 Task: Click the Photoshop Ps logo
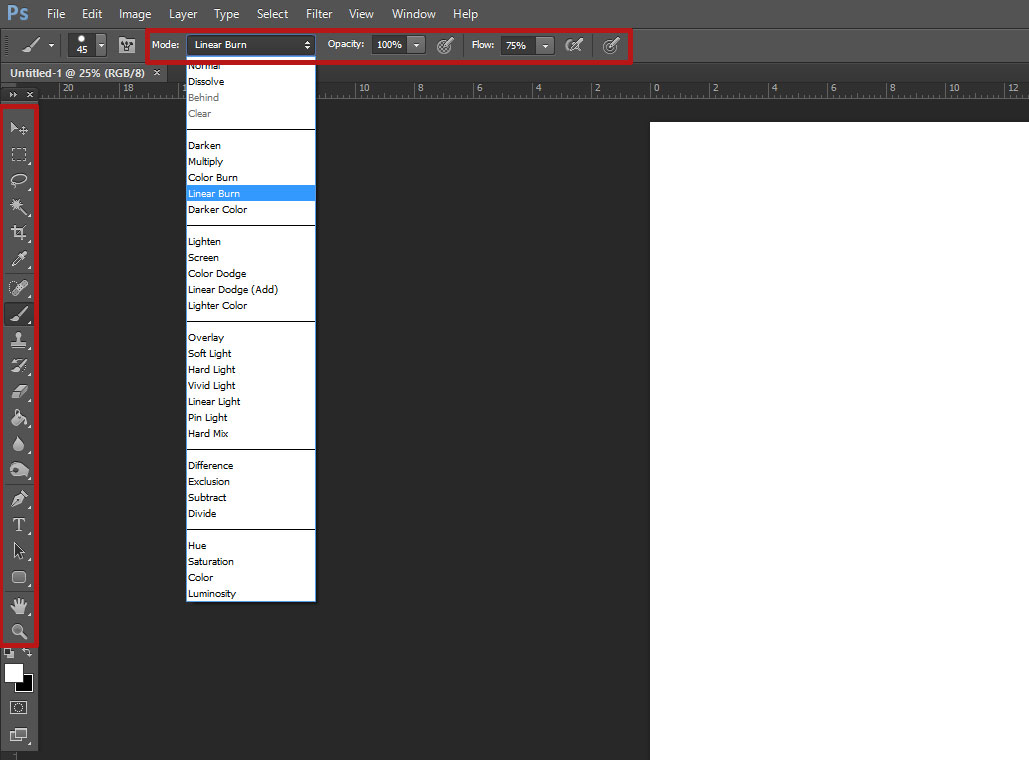(x=18, y=13)
